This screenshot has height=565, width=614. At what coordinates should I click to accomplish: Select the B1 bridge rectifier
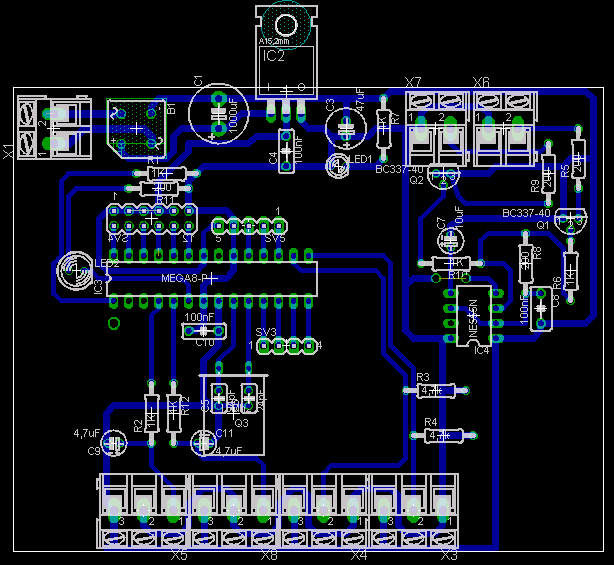pos(136,128)
